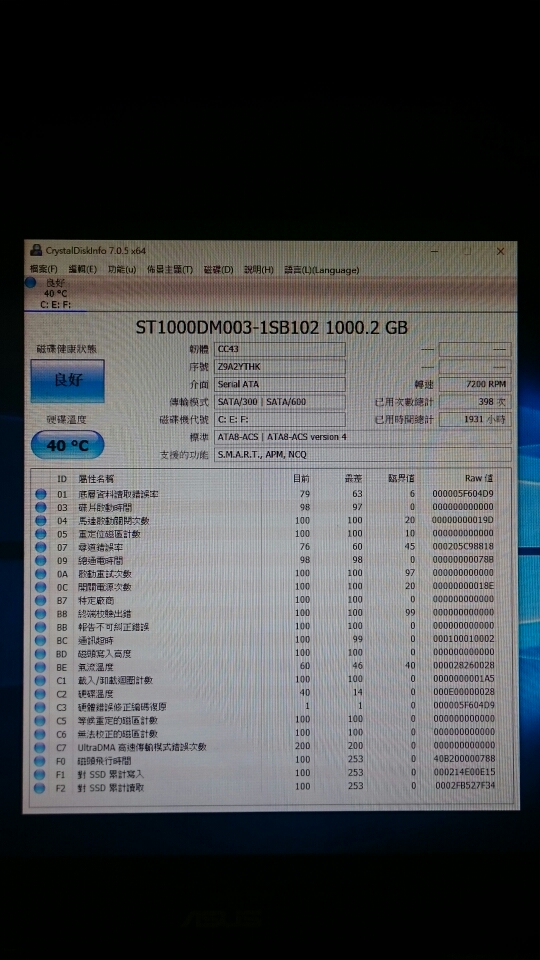This screenshot has height=960, width=540.
Task: Click the status circle for ID 0C
Action: [41, 587]
